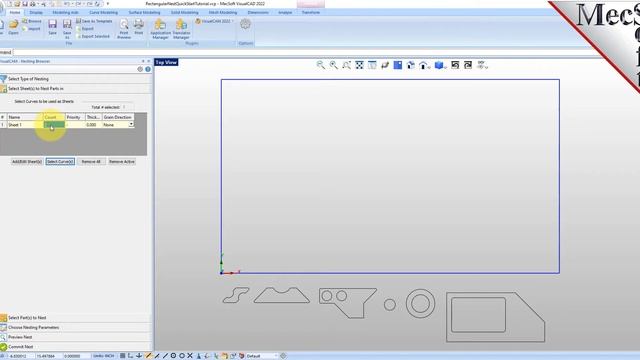Click the Remove Active button
This screenshot has height=360, width=640.
(122, 162)
